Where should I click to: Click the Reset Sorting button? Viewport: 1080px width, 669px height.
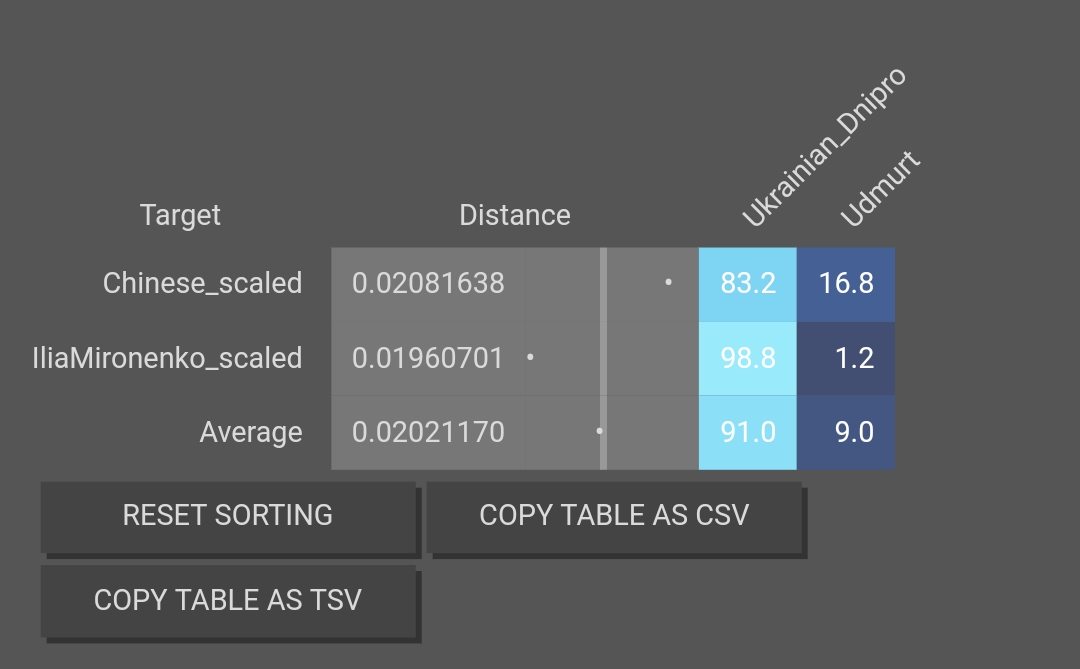point(228,516)
